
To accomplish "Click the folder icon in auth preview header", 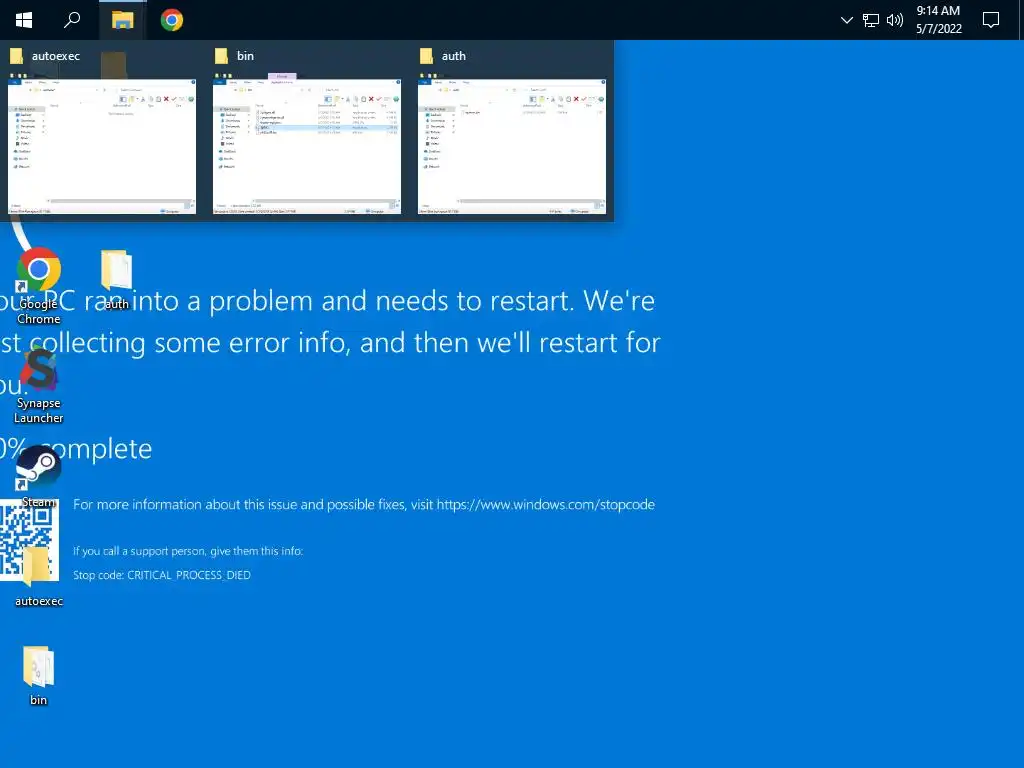I will tap(426, 56).
